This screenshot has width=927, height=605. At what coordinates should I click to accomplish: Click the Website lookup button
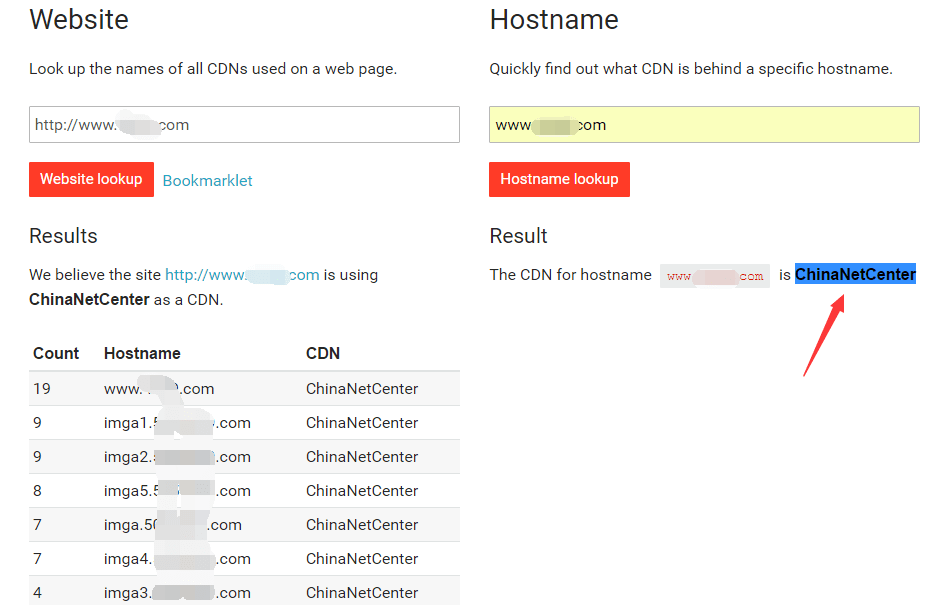pyautogui.click(x=91, y=179)
